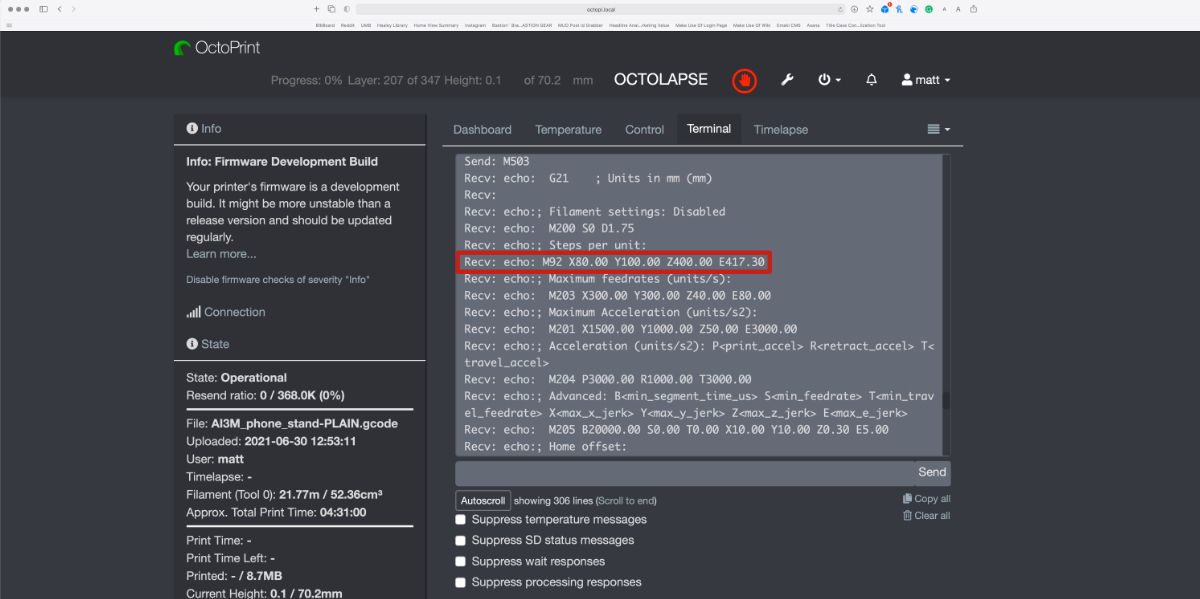The width and height of the screenshot is (1200, 599).
Task: Click the bookmark star icon in browser
Action: point(870,9)
